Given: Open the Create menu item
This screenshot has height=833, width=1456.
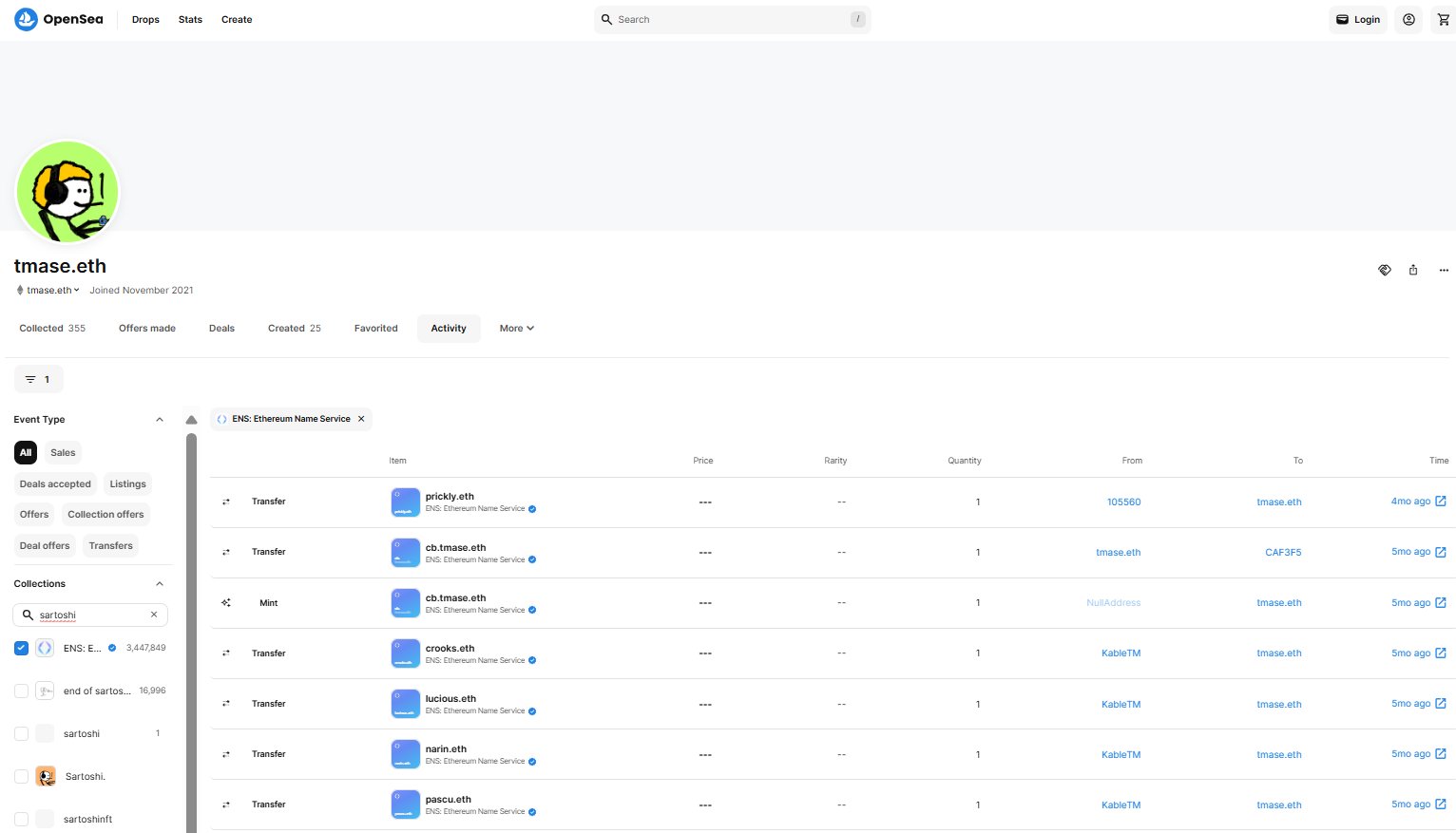Looking at the screenshot, I should [237, 19].
